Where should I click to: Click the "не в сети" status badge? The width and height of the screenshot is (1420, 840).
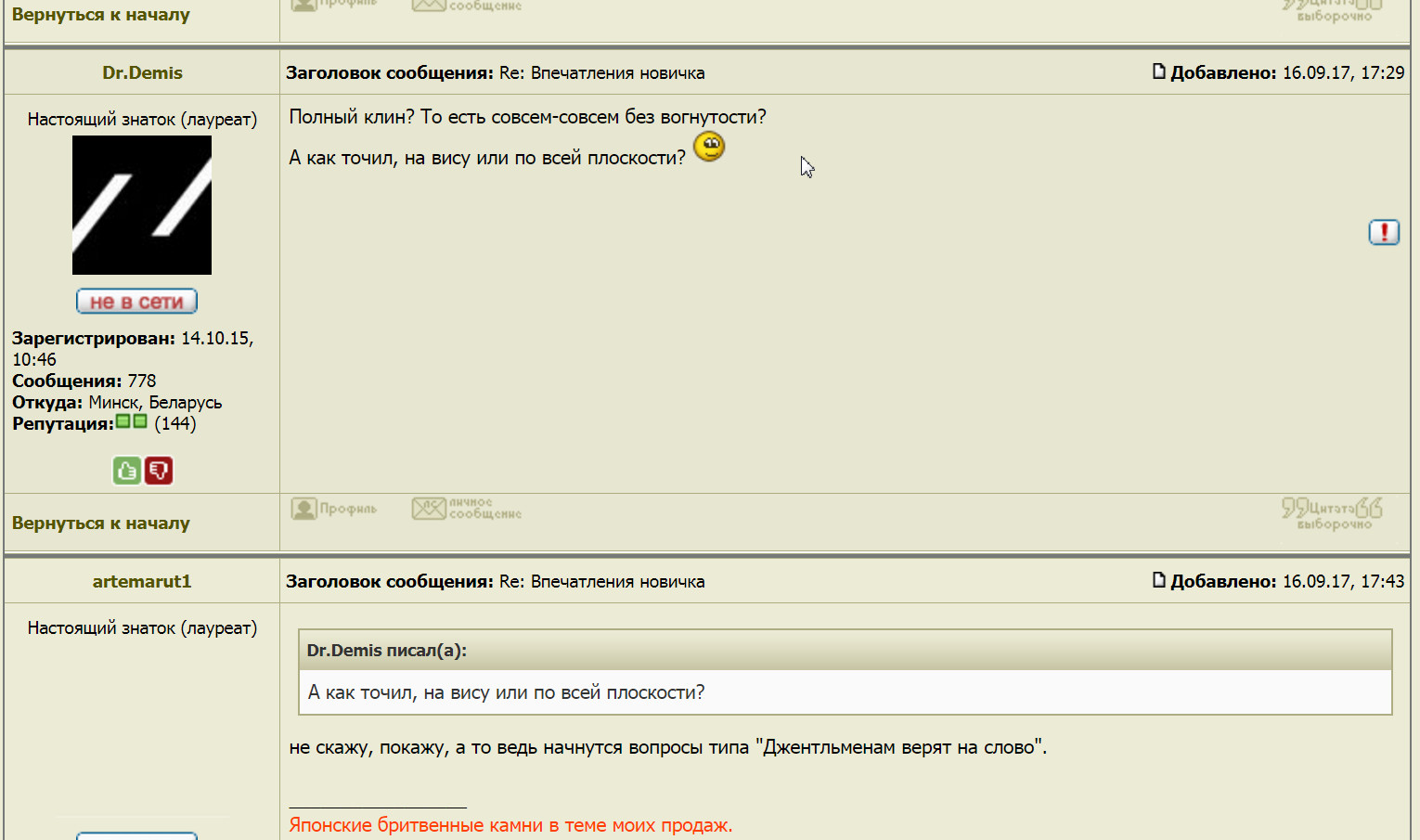click(136, 302)
